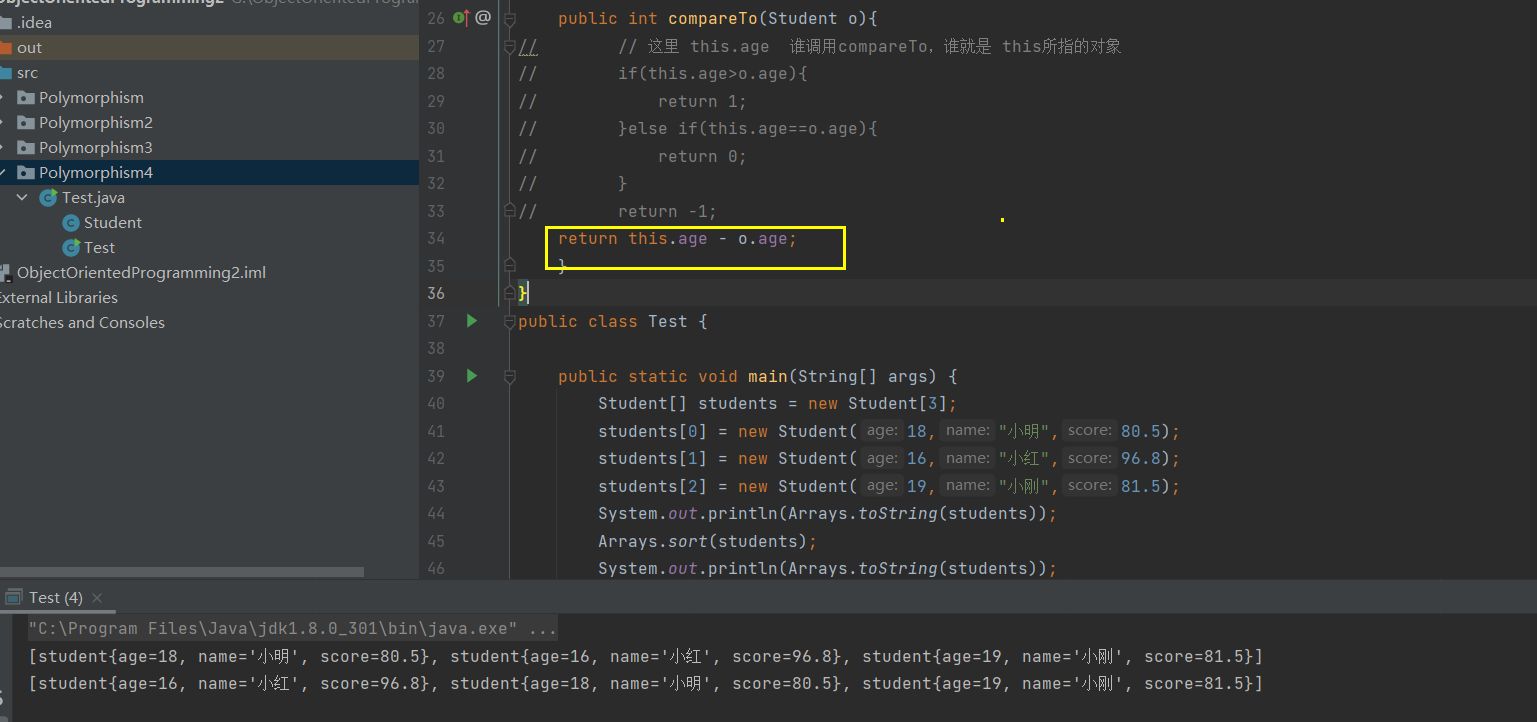Screen dimensions: 1537x722
Task: Click 'return this.age - o.age;' on line 34
Action: [x=678, y=238]
